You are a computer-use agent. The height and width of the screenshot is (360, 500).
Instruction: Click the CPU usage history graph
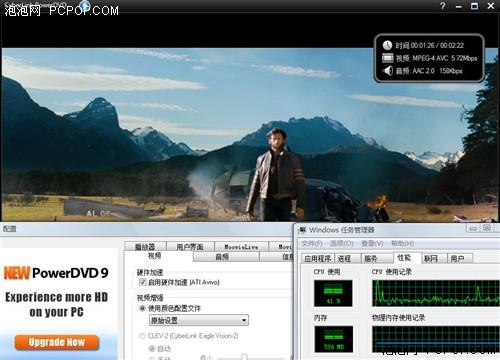point(436,293)
